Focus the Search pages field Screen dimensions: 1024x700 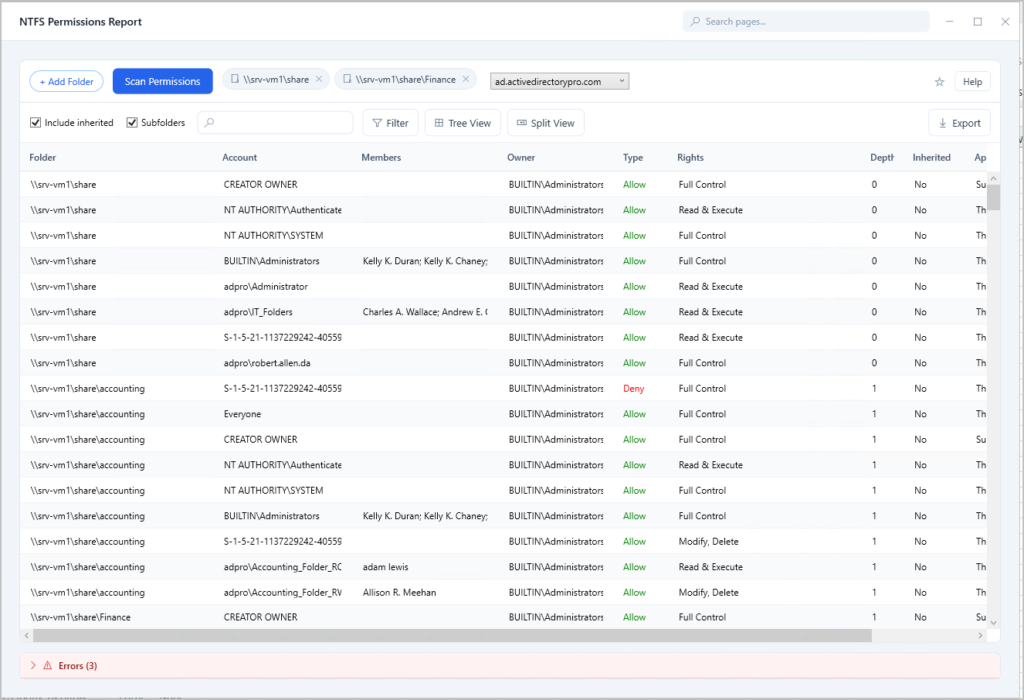(807, 22)
